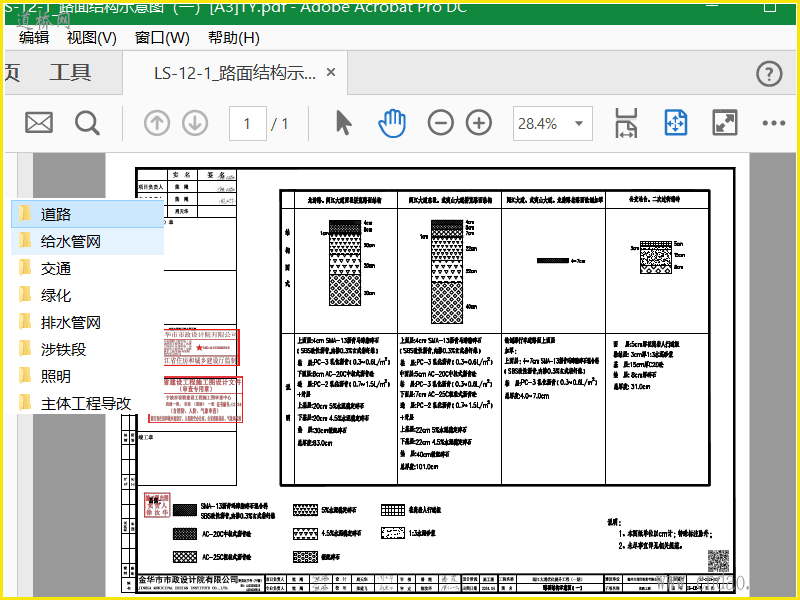This screenshot has height=600, width=800.
Task: Open the 编辑 menu
Action: click(x=34, y=38)
